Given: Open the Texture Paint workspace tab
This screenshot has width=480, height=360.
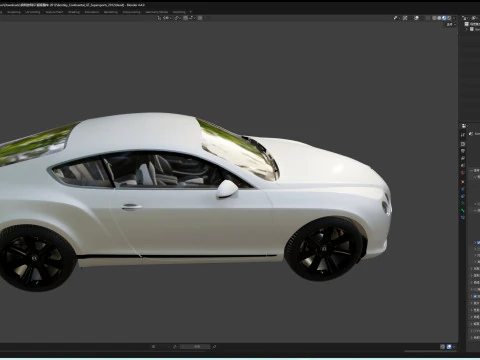Looking at the screenshot, I should [54, 12].
